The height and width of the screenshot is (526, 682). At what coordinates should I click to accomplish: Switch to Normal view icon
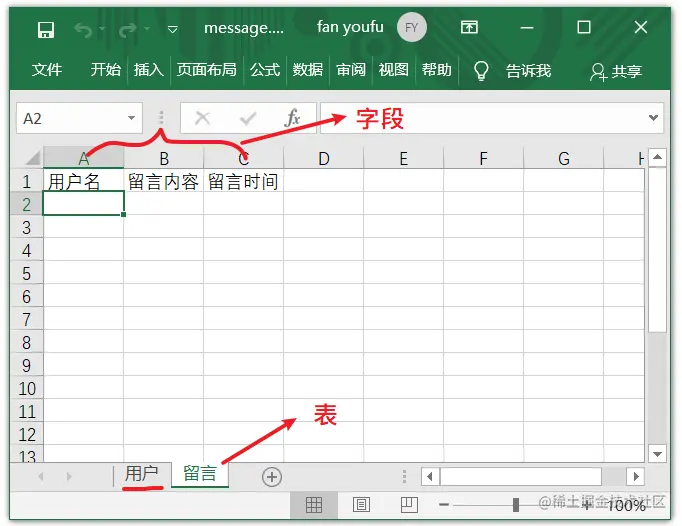314,505
